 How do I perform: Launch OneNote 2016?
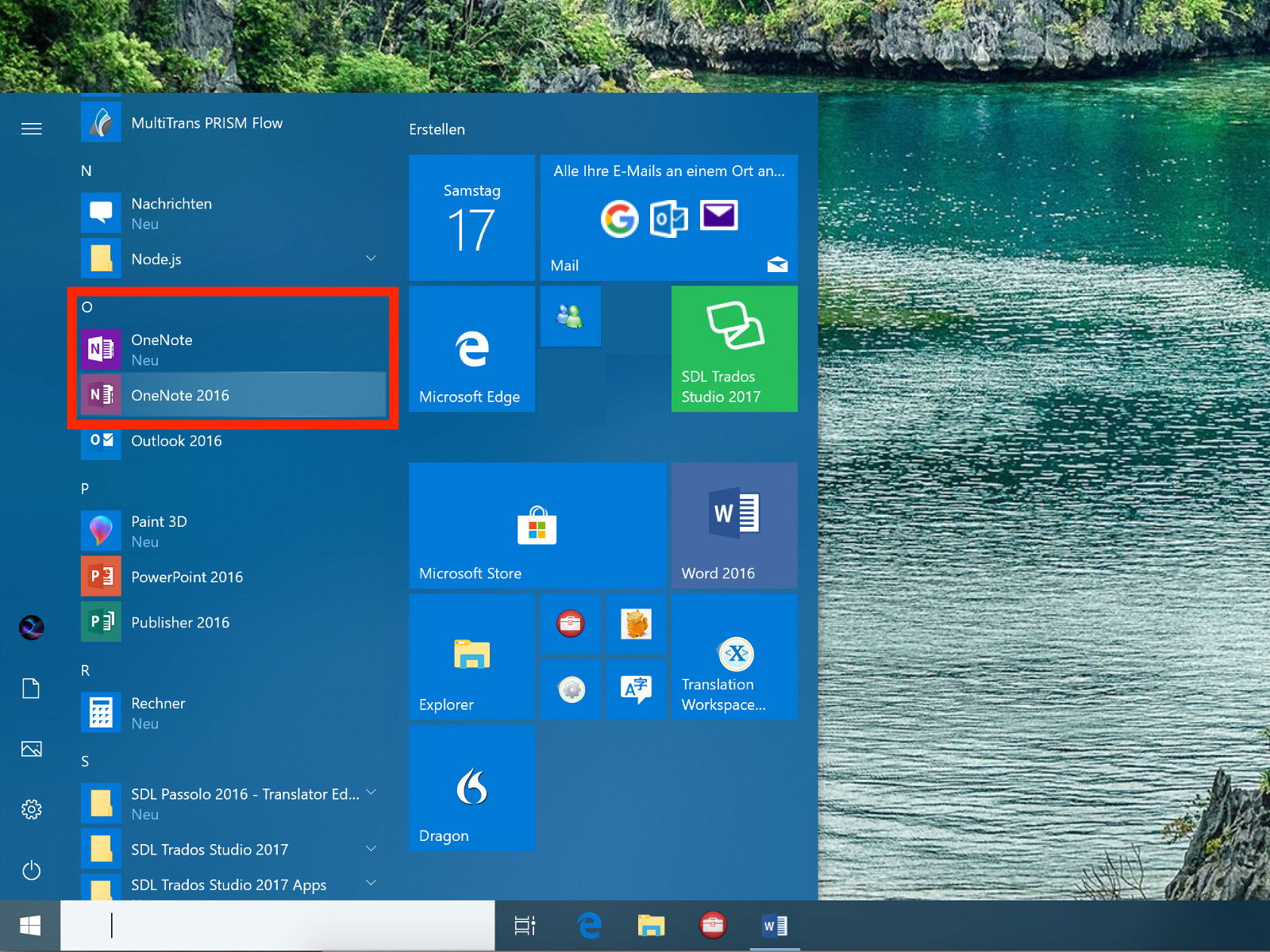tap(233, 394)
